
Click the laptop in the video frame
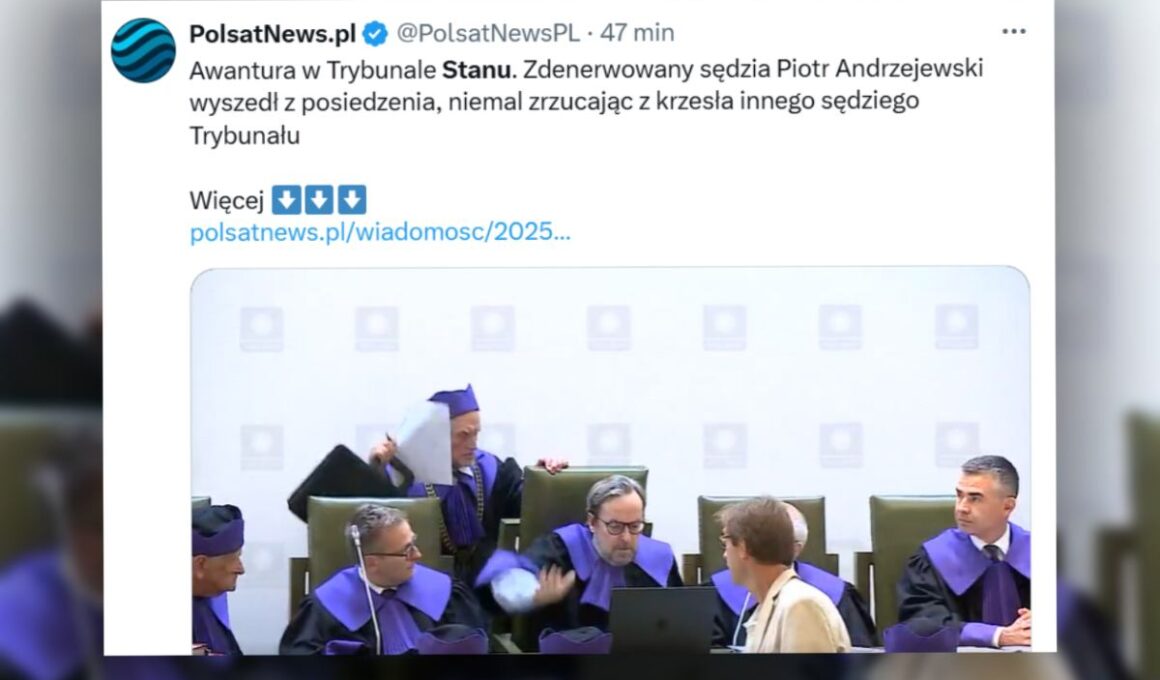[662, 619]
